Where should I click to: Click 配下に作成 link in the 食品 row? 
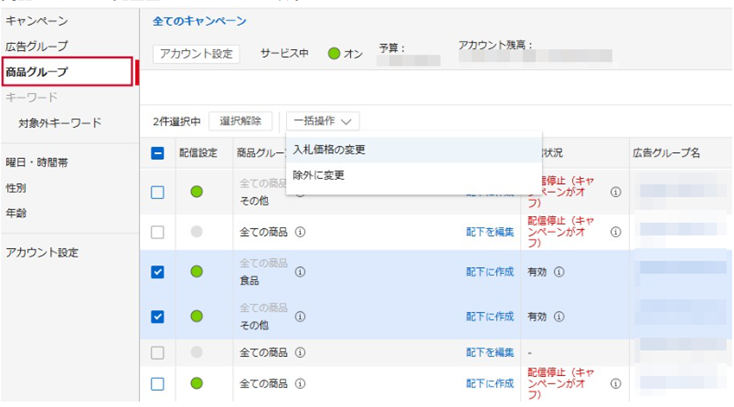click(x=490, y=271)
